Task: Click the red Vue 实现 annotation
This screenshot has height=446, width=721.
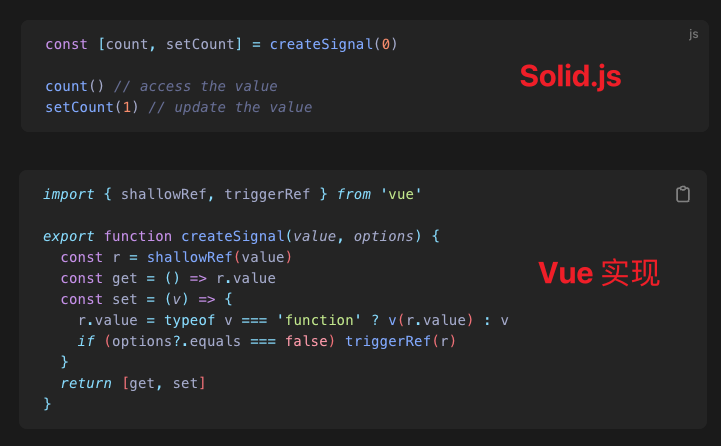Action: click(599, 273)
